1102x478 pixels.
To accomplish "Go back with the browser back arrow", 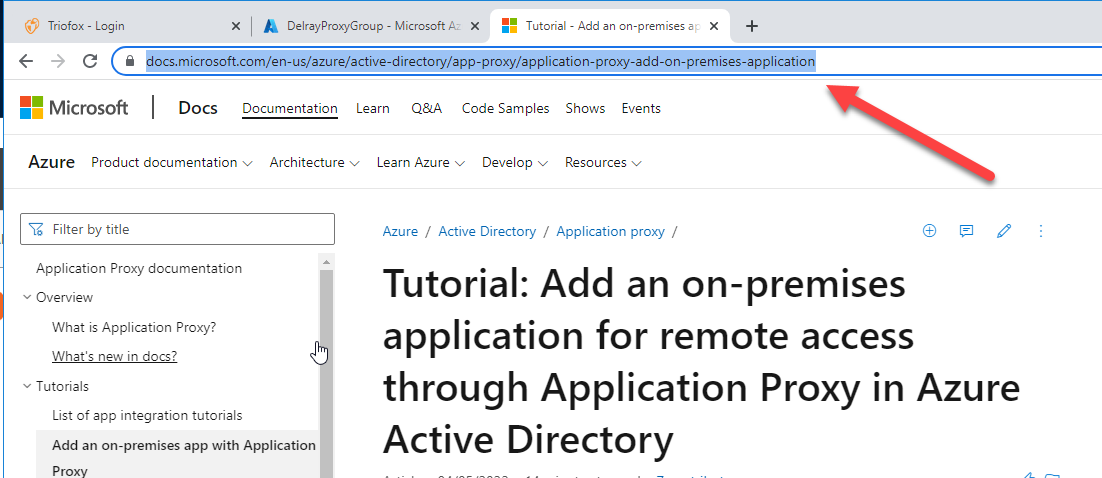I will point(26,61).
